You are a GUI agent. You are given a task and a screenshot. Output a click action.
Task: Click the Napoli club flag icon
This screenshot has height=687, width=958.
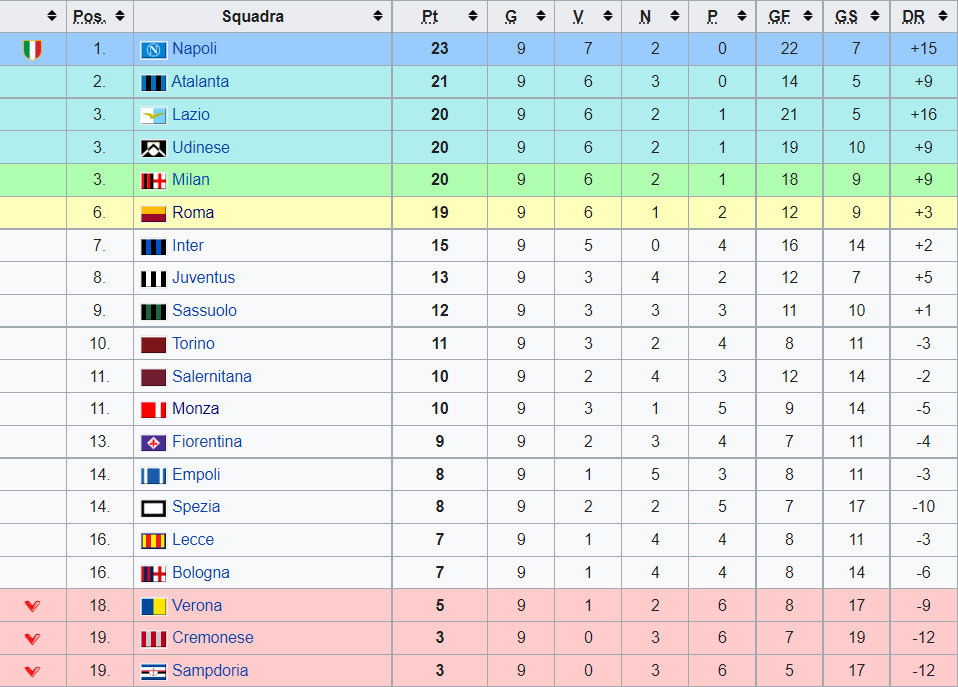pos(153,50)
